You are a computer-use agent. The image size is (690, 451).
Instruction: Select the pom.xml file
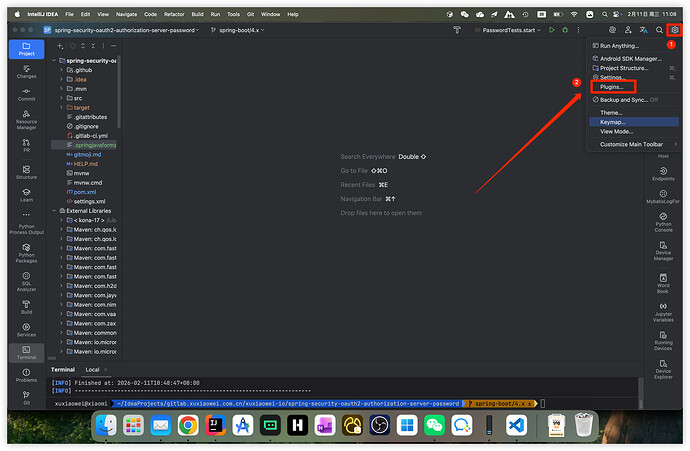(x=87, y=191)
